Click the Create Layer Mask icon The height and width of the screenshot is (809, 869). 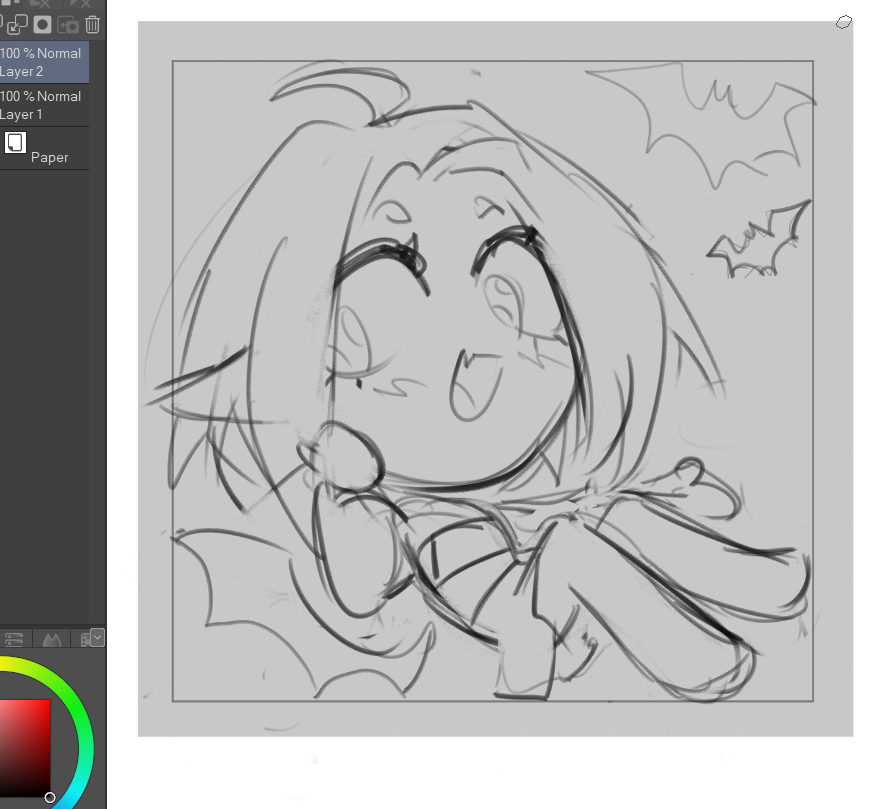point(43,25)
